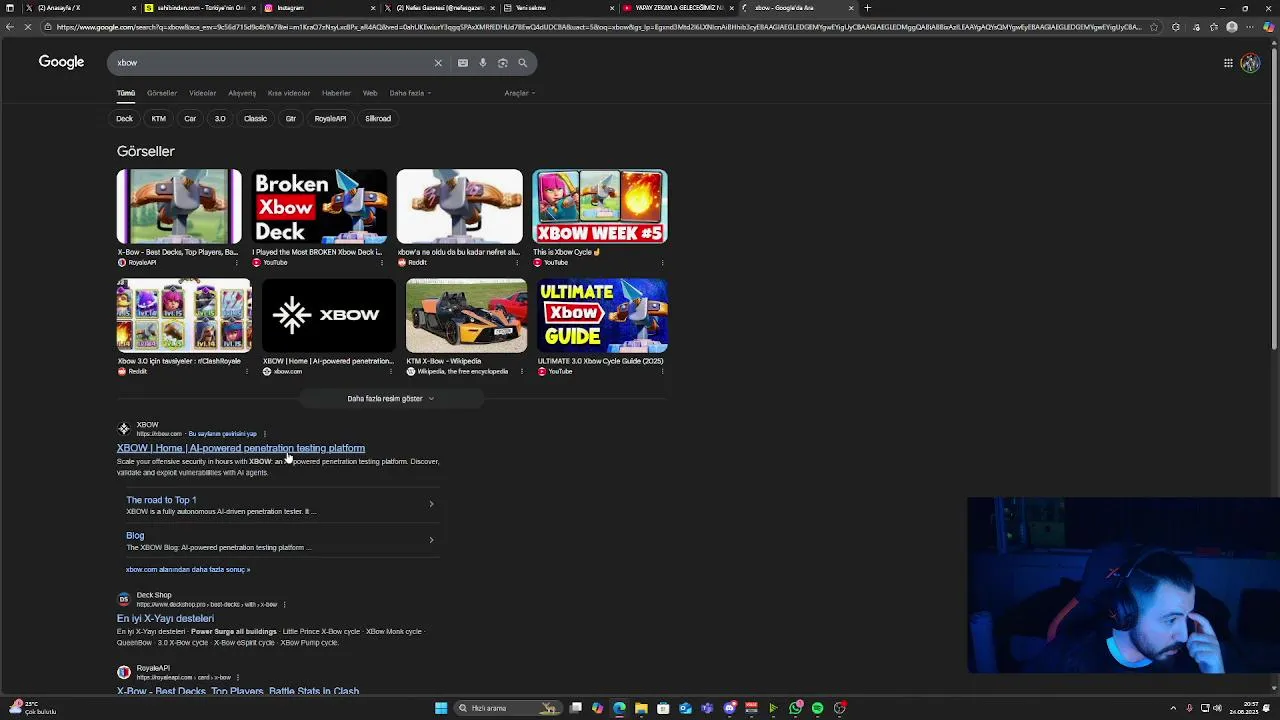
Task: Open the XBOW logo image from xbow.com
Action: pyautogui.click(x=329, y=316)
